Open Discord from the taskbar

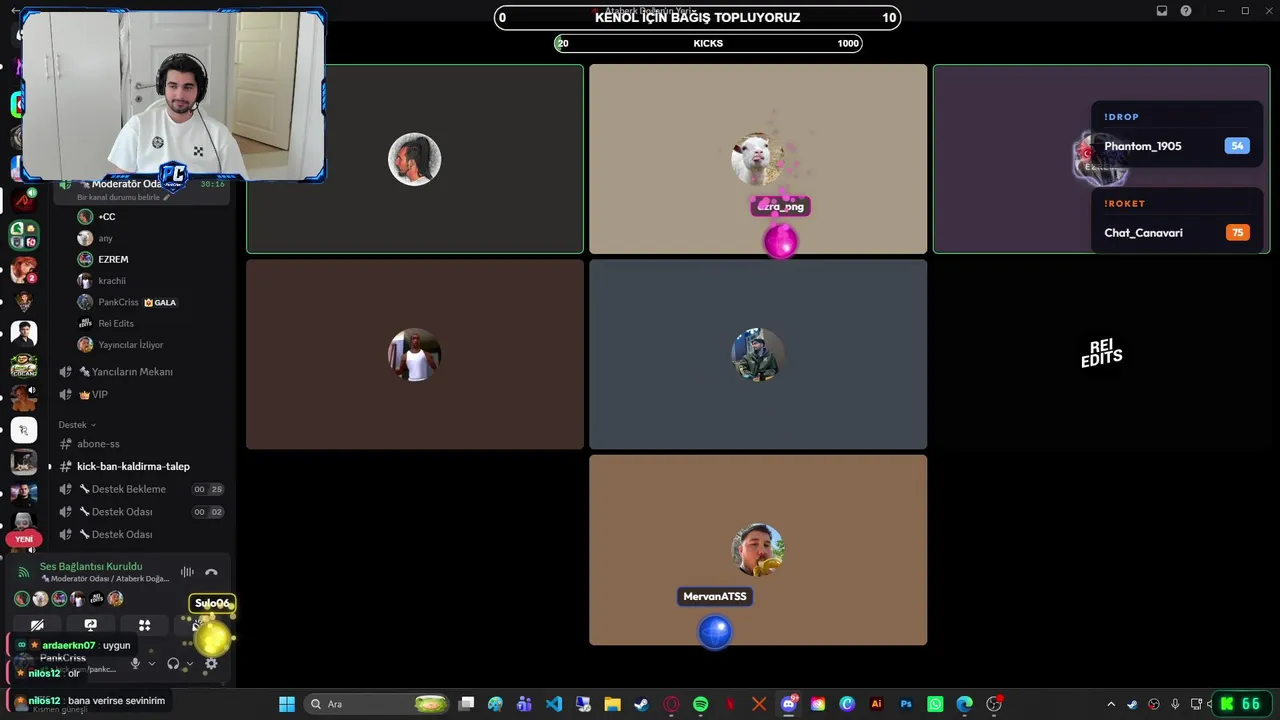click(x=788, y=704)
